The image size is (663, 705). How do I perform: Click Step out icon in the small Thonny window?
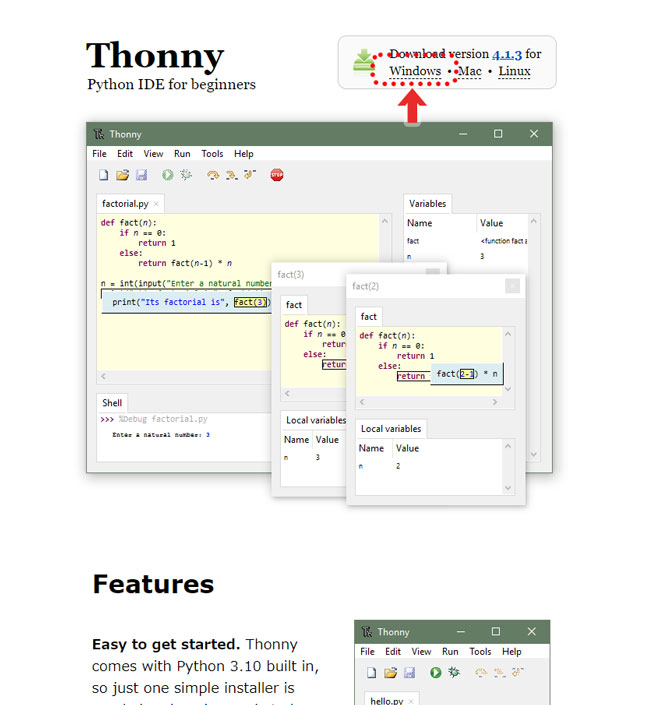pos(518,672)
